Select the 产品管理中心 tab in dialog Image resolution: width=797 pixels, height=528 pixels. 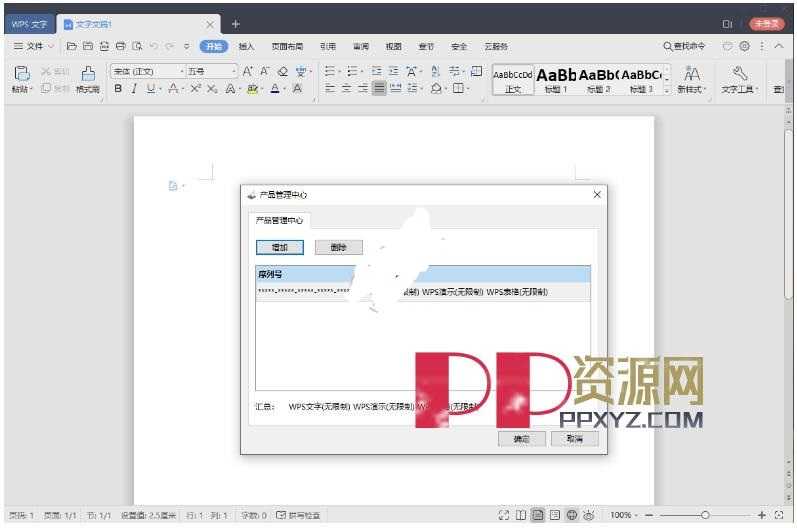tap(279, 221)
